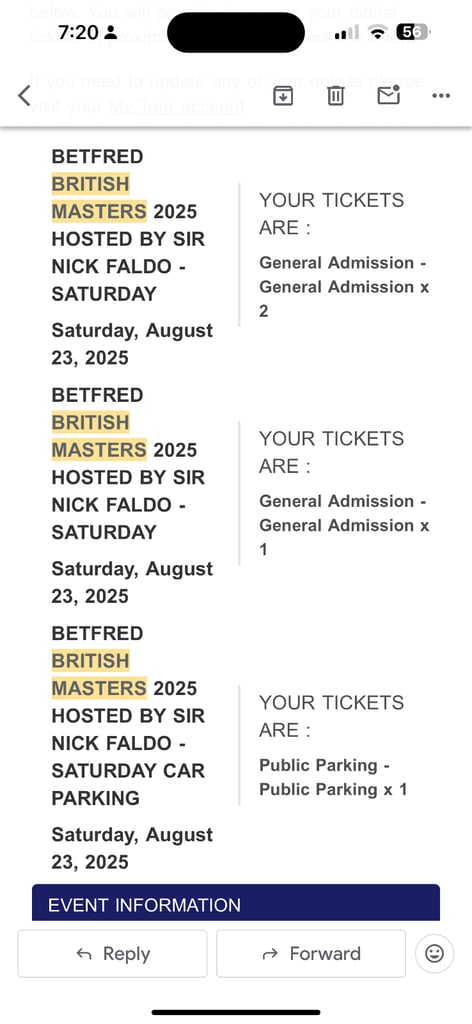Tap the home indicator bar

(x=236, y=1012)
